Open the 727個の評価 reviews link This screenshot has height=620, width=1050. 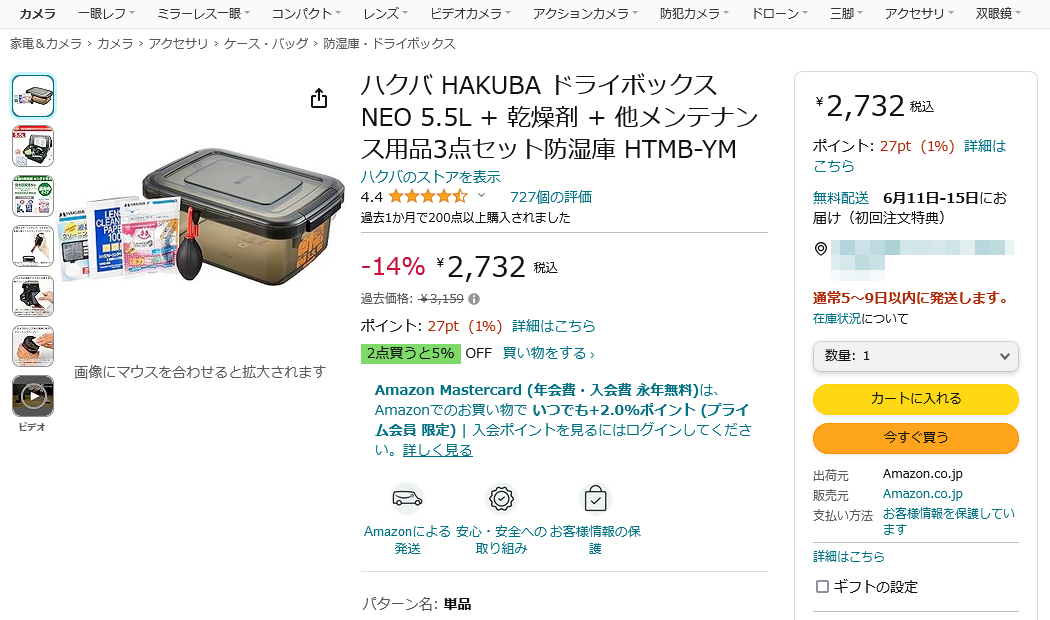(x=550, y=197)
